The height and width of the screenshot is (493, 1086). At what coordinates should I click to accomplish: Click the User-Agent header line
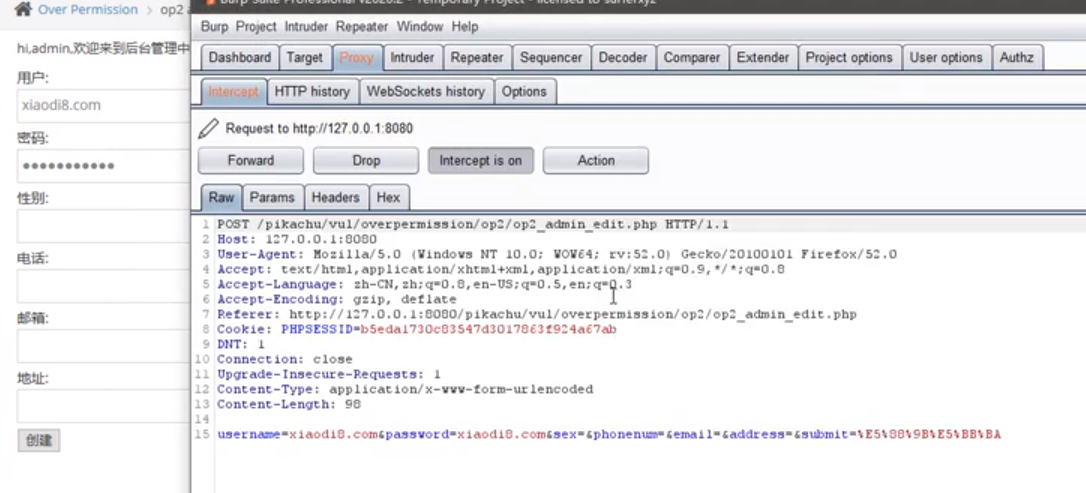(557, 255)
